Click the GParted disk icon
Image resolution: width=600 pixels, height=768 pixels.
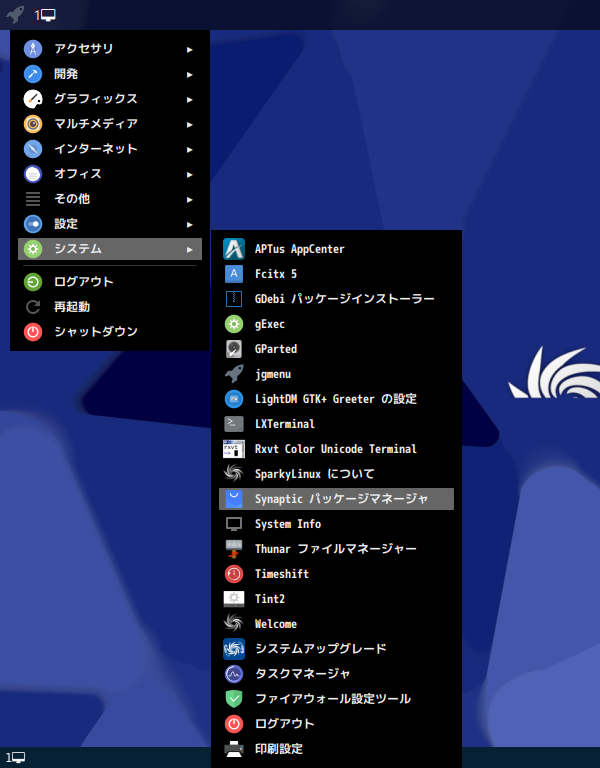coord(234,349)
